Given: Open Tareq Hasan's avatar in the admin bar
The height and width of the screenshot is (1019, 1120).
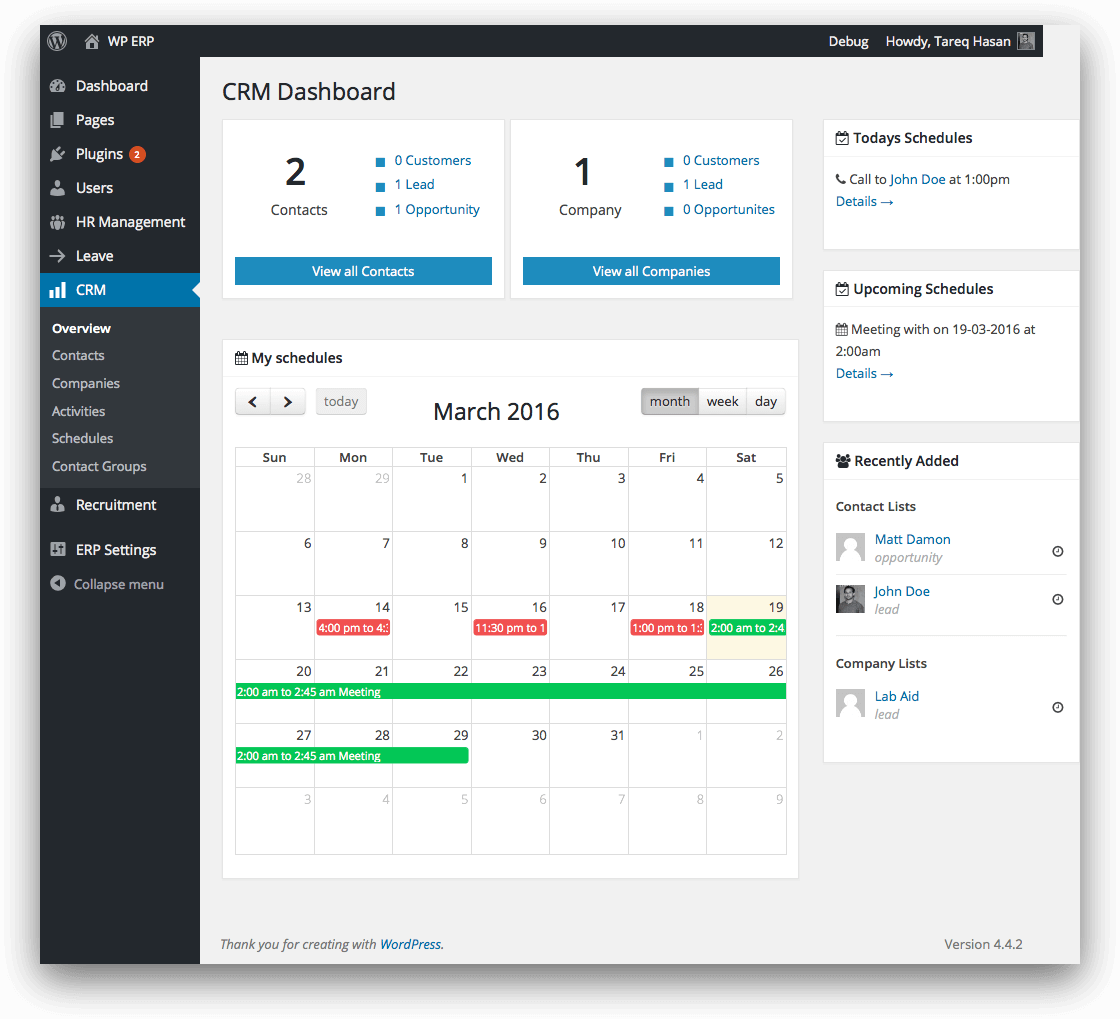Looking at the screenshot, I should click(x=1026, y=41).
